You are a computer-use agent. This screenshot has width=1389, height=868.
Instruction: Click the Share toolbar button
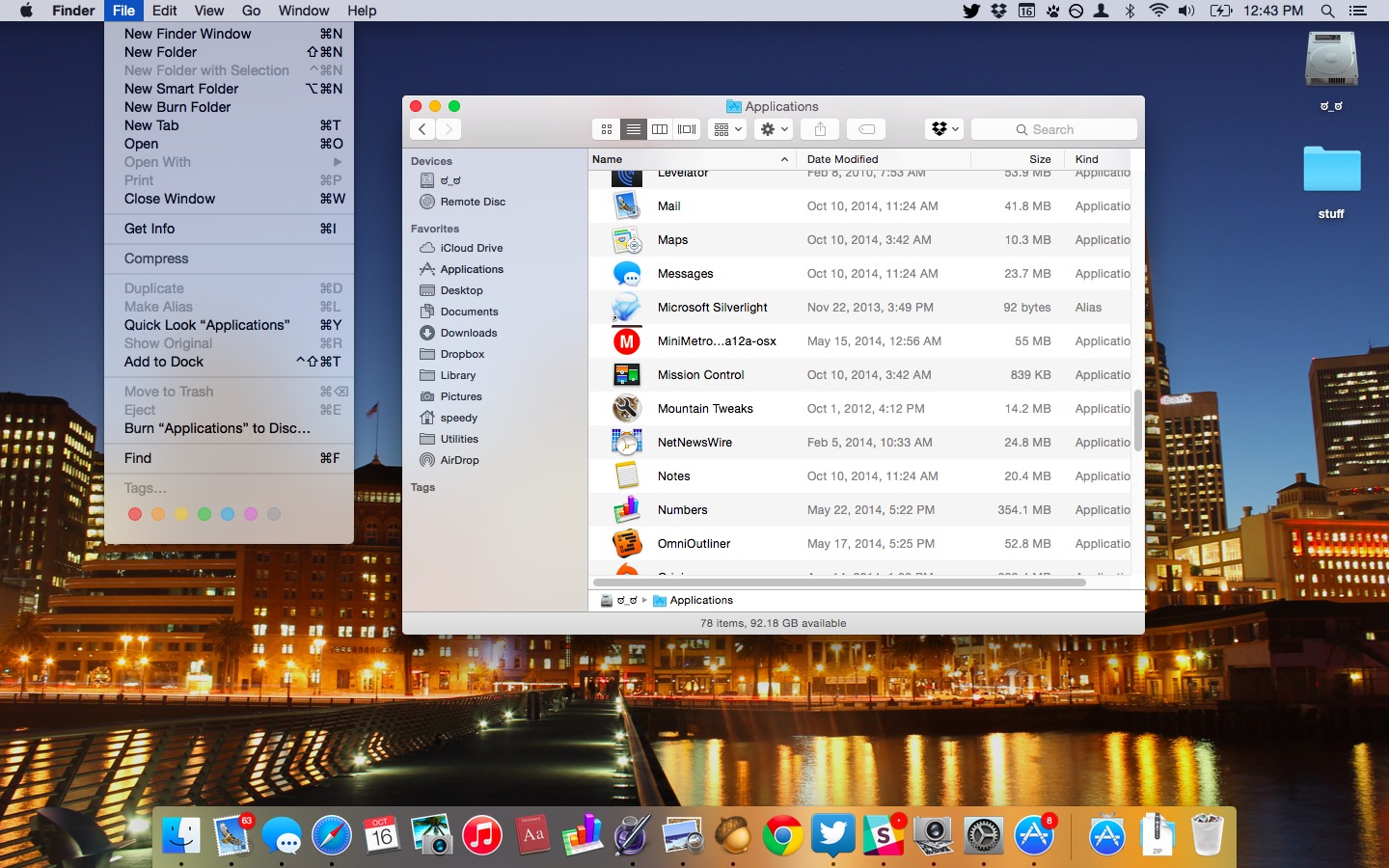pos(820,129)
